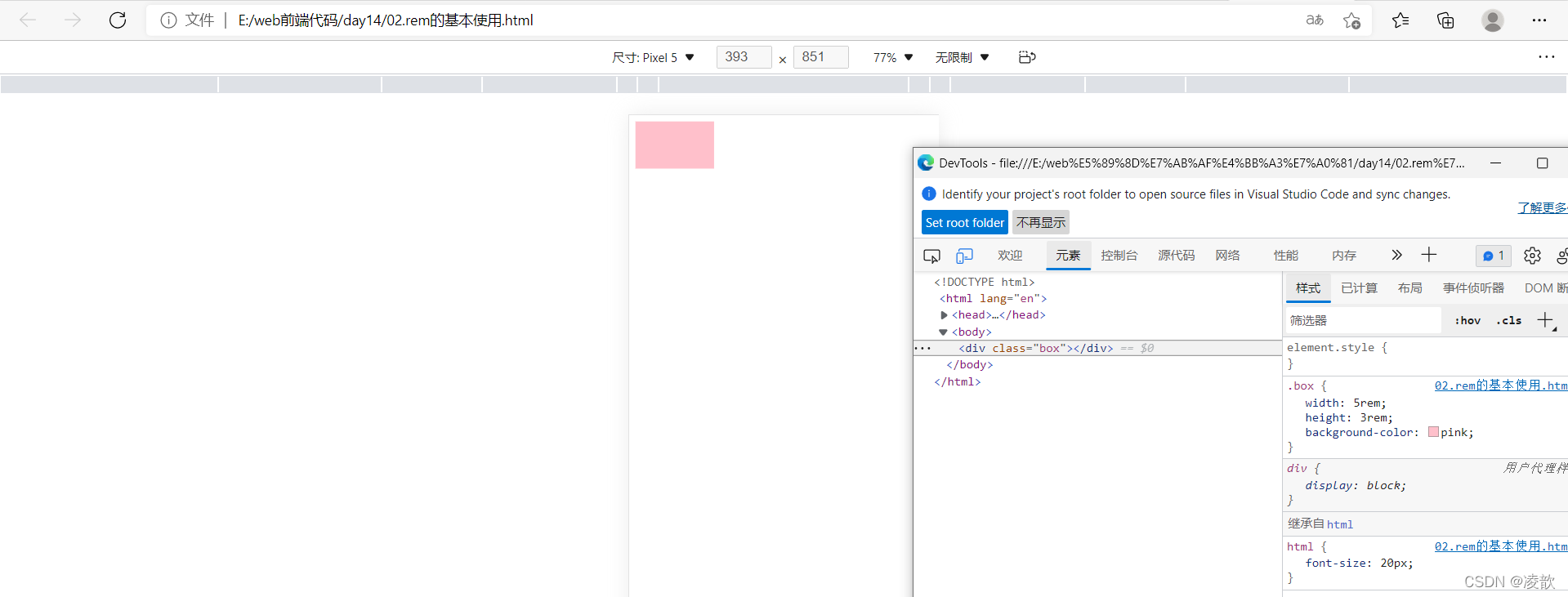
Task: Click the ellipsis beside selected div row
Action: (x=922, y=348)
